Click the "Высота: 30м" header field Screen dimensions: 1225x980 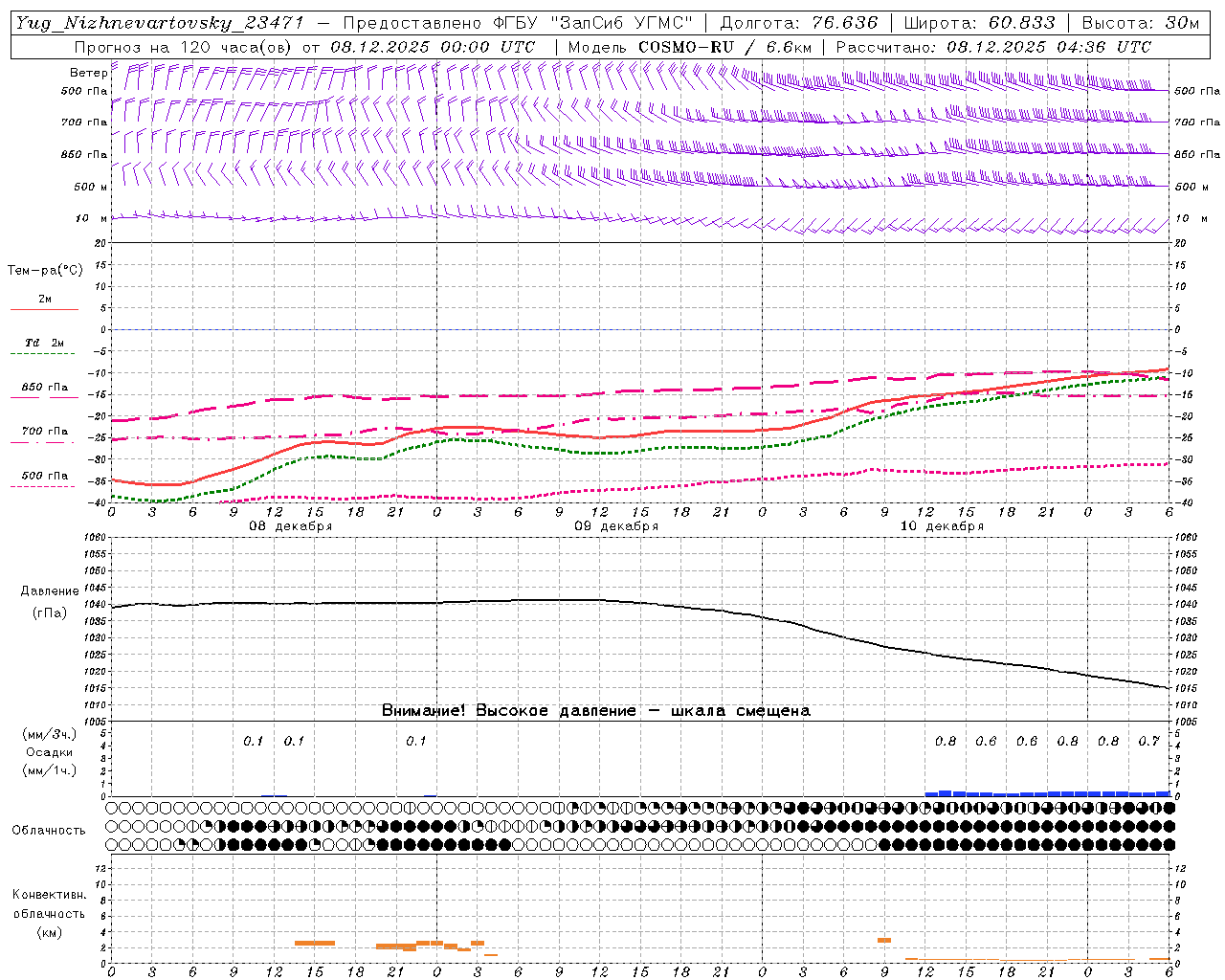(1140, 23)
